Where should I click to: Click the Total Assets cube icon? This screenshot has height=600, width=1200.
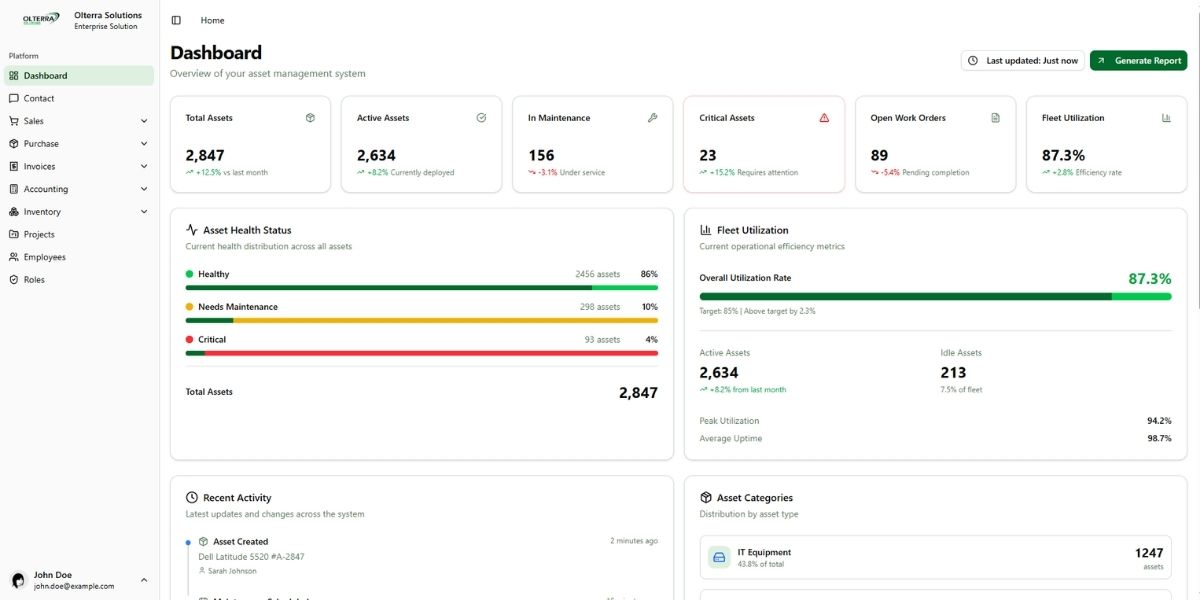click(x=310, y=118)
